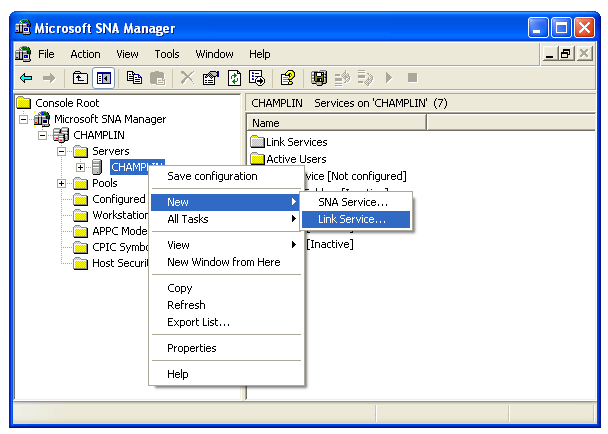This screenshot has height=434, width=608.
Task: Click the Console Root folder icon
Action: point(24,103)
